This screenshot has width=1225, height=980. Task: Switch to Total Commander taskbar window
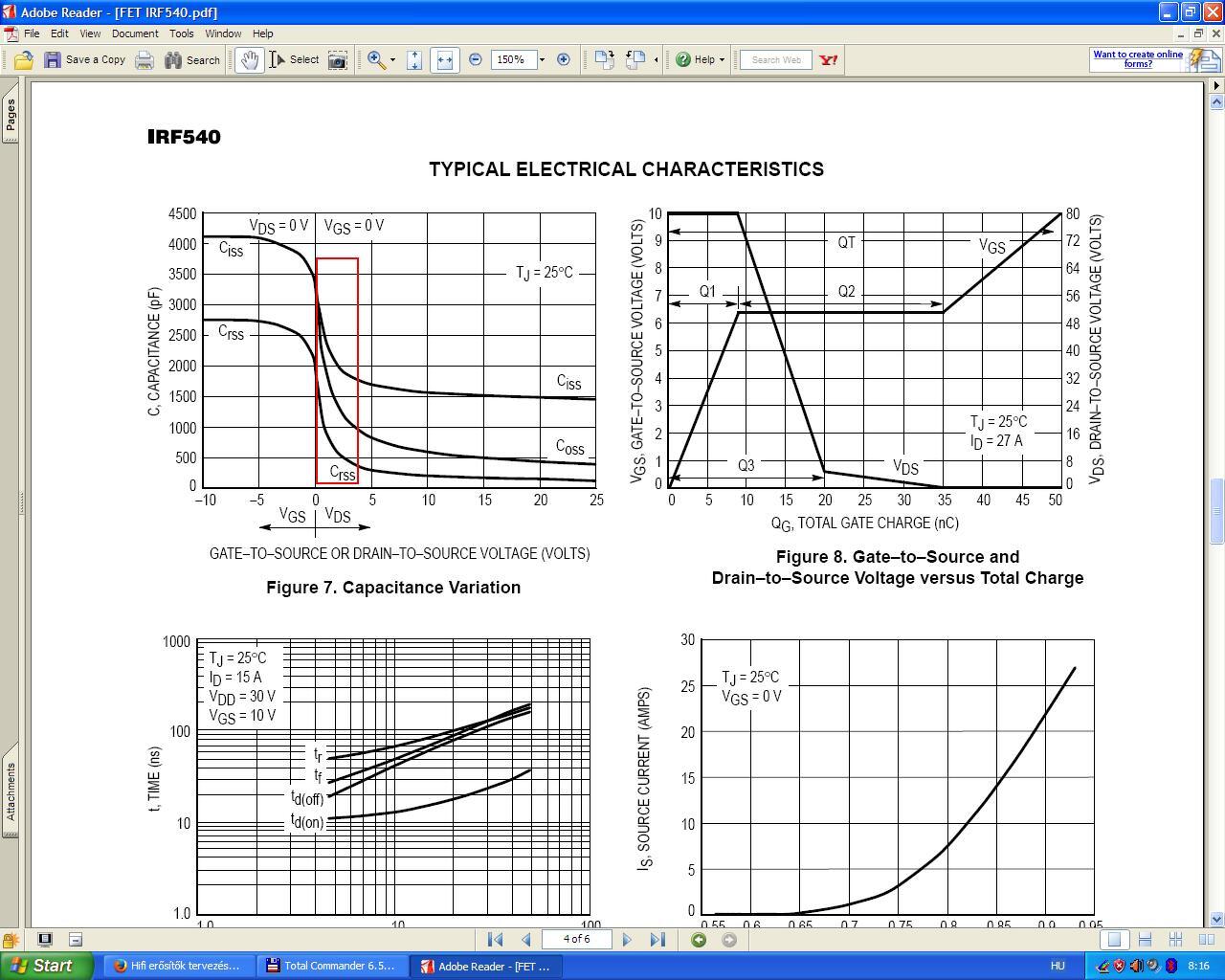point(331,966)
